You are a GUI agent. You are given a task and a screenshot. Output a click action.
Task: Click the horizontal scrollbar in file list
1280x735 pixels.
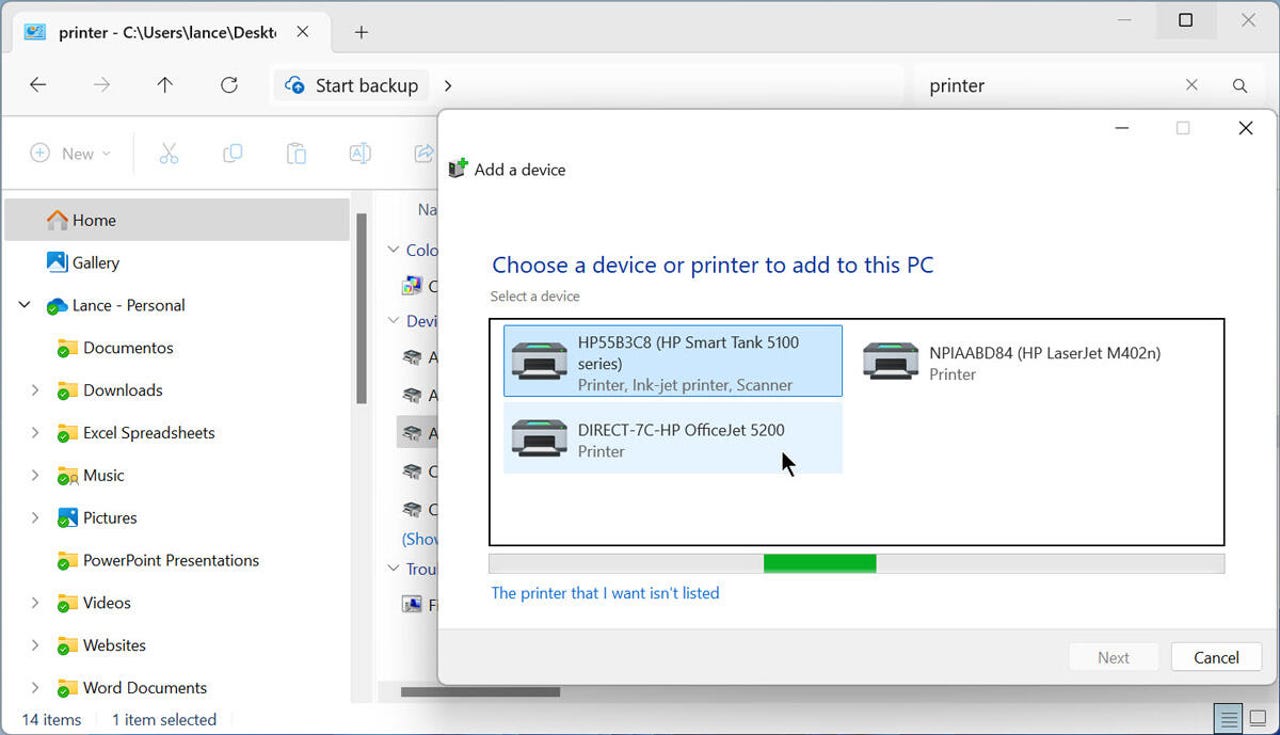pos(480,692)
